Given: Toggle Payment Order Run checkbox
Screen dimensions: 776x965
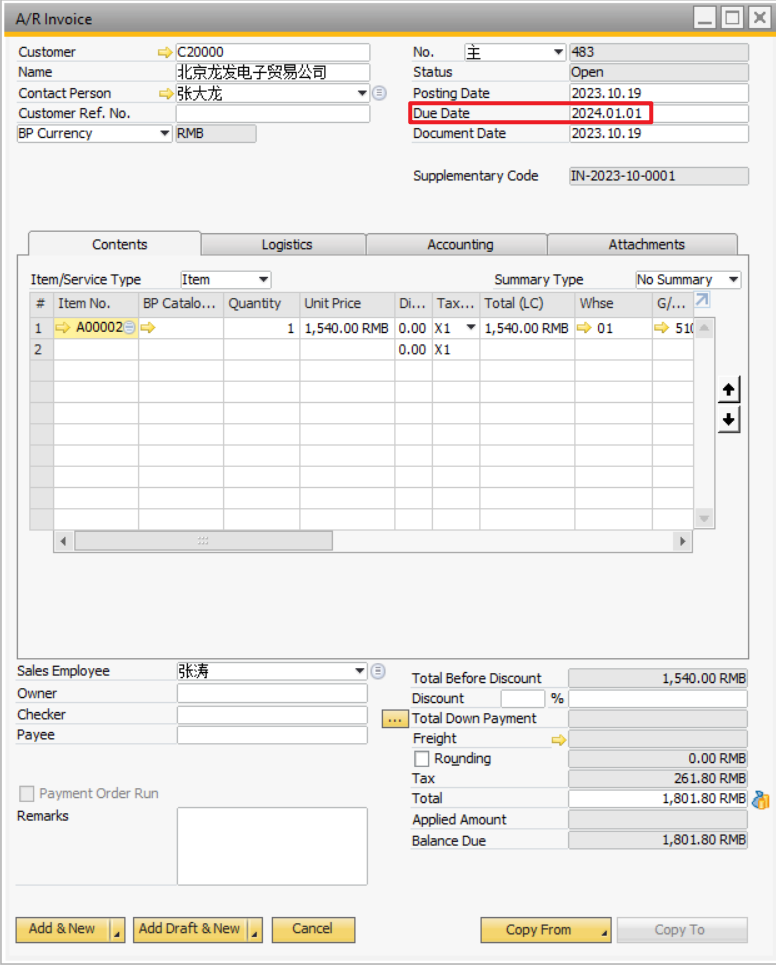Looking at the screenshot, I should click(26, 793).
